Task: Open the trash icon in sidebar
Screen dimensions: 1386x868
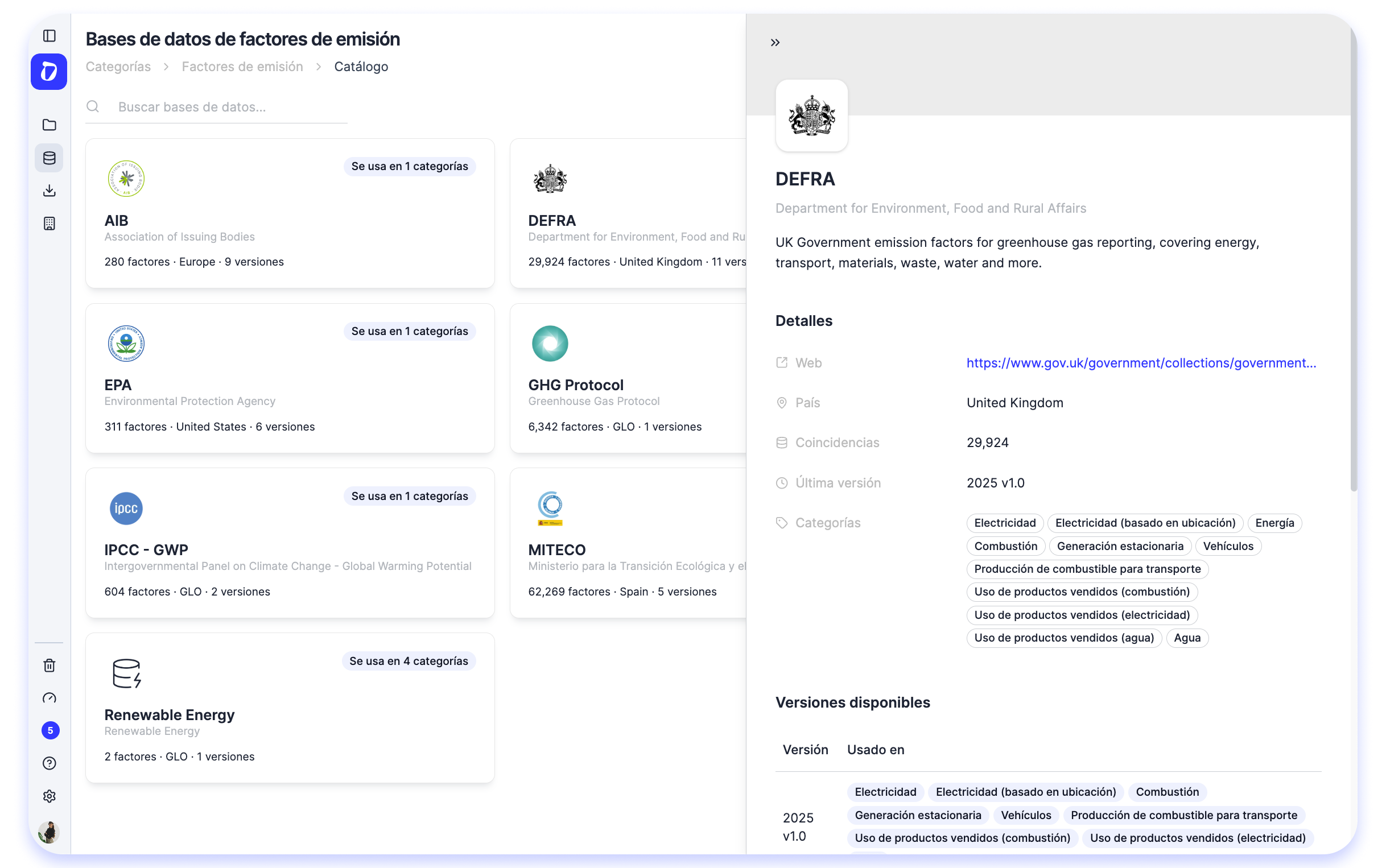Action: tap(49, 666)
